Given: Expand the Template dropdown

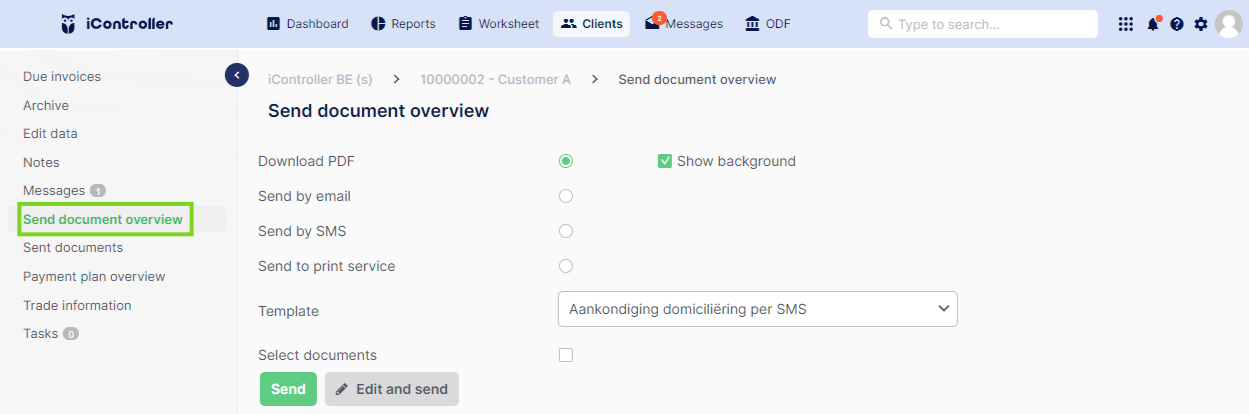Looking at the screenshot, I should point(757,309).
